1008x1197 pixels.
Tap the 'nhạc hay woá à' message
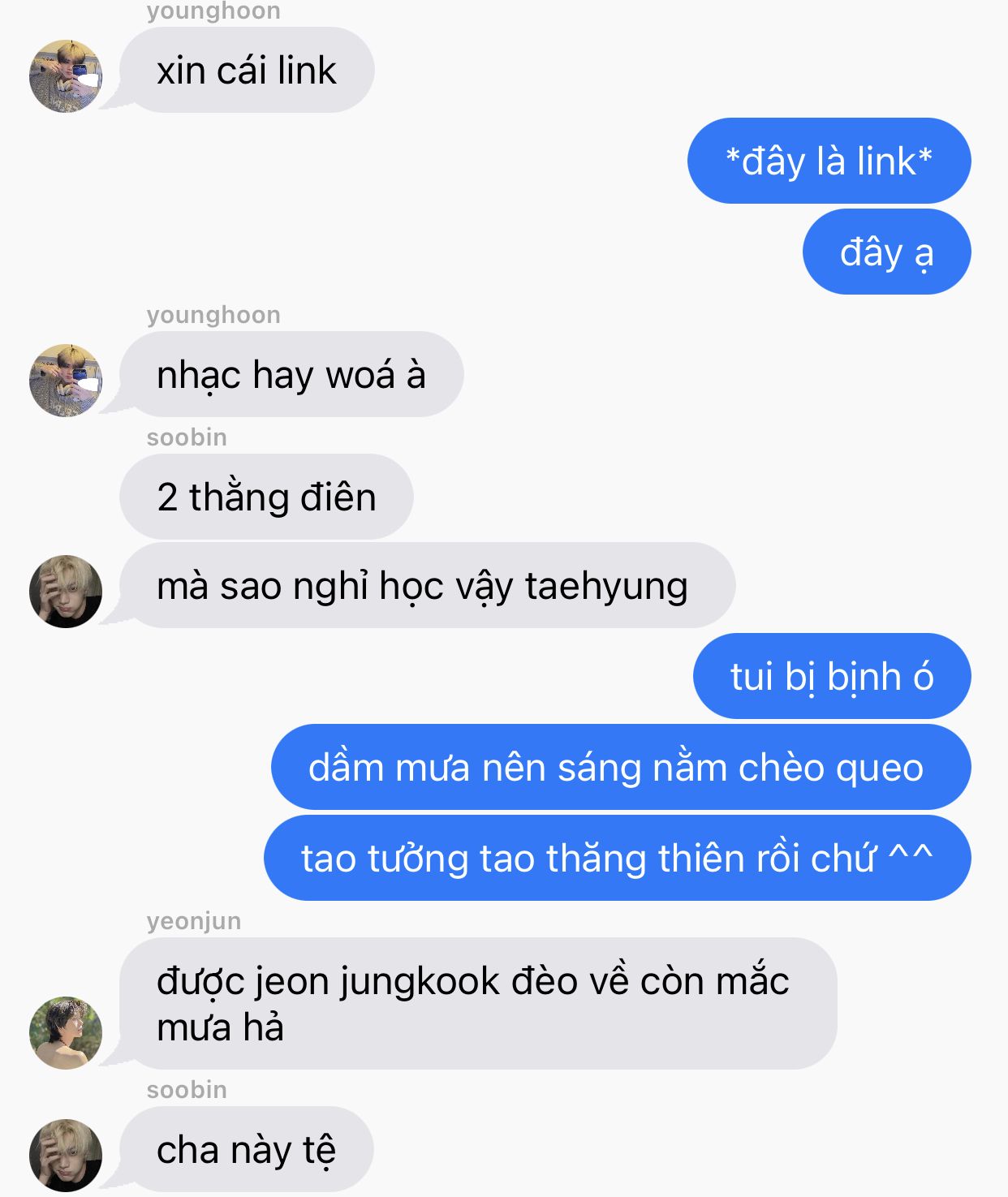tap(291, 374)
